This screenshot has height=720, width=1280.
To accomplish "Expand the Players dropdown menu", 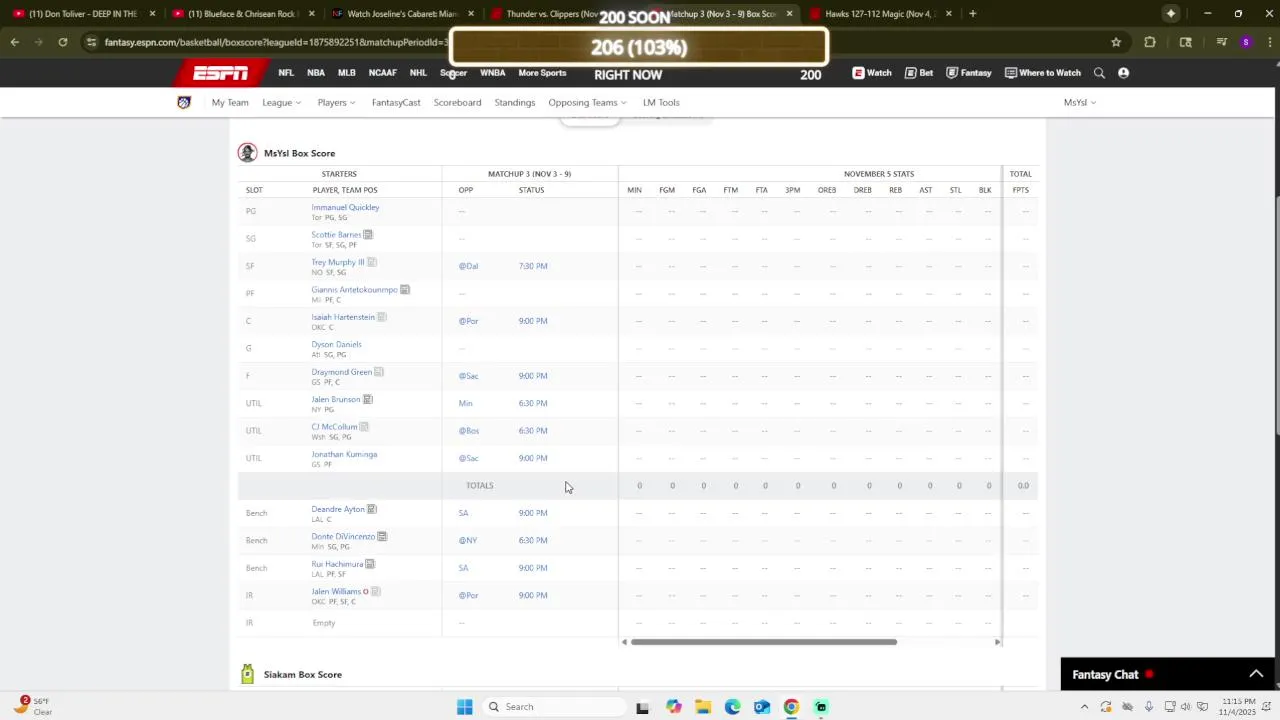I will 336,102.
